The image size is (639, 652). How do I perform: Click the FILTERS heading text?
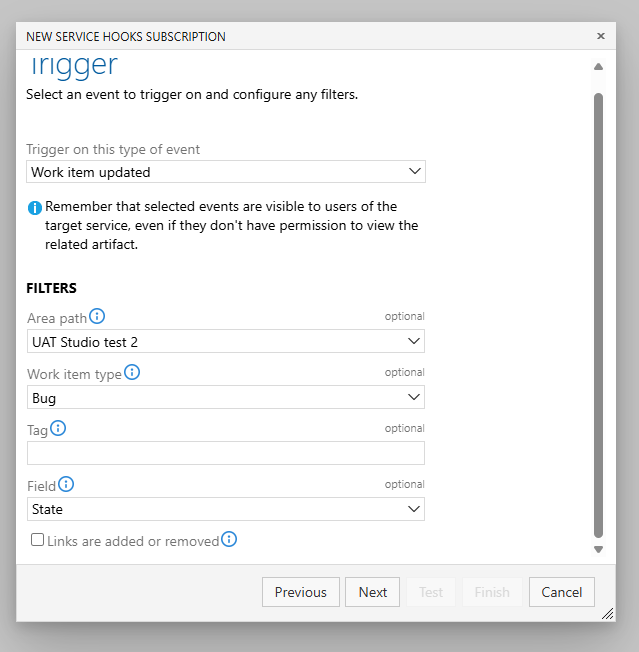click(52, 288)
